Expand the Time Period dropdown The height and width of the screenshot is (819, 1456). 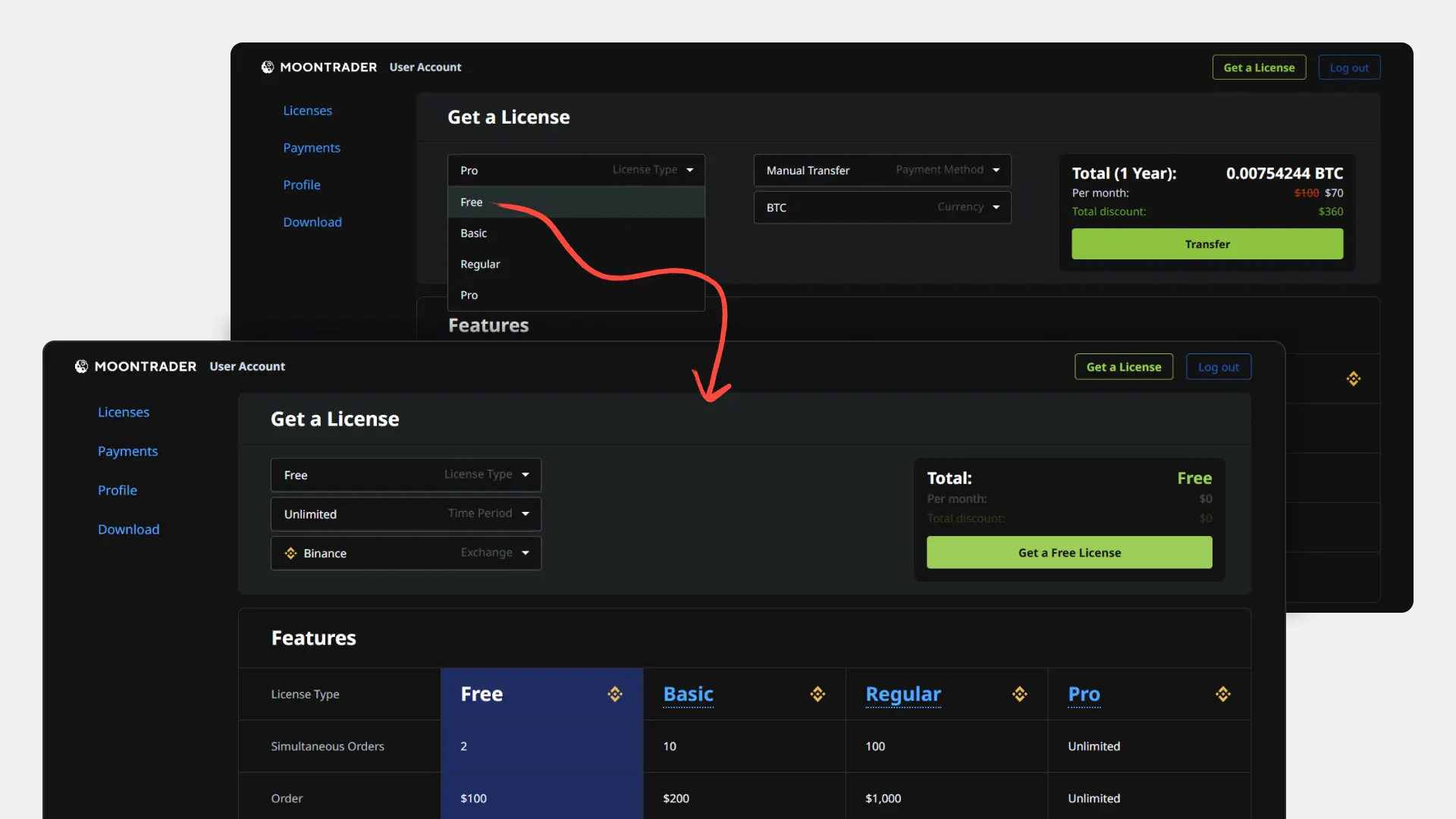(406, 514)
